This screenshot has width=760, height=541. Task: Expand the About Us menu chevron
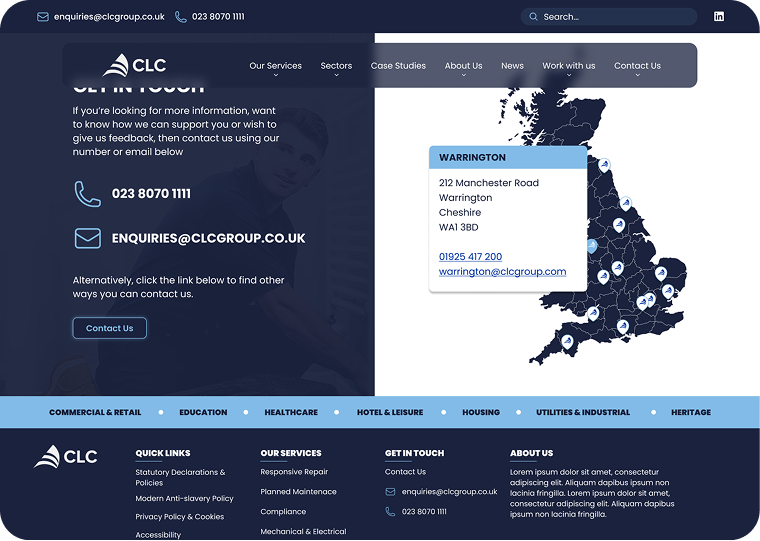click(x=463, y=75)
